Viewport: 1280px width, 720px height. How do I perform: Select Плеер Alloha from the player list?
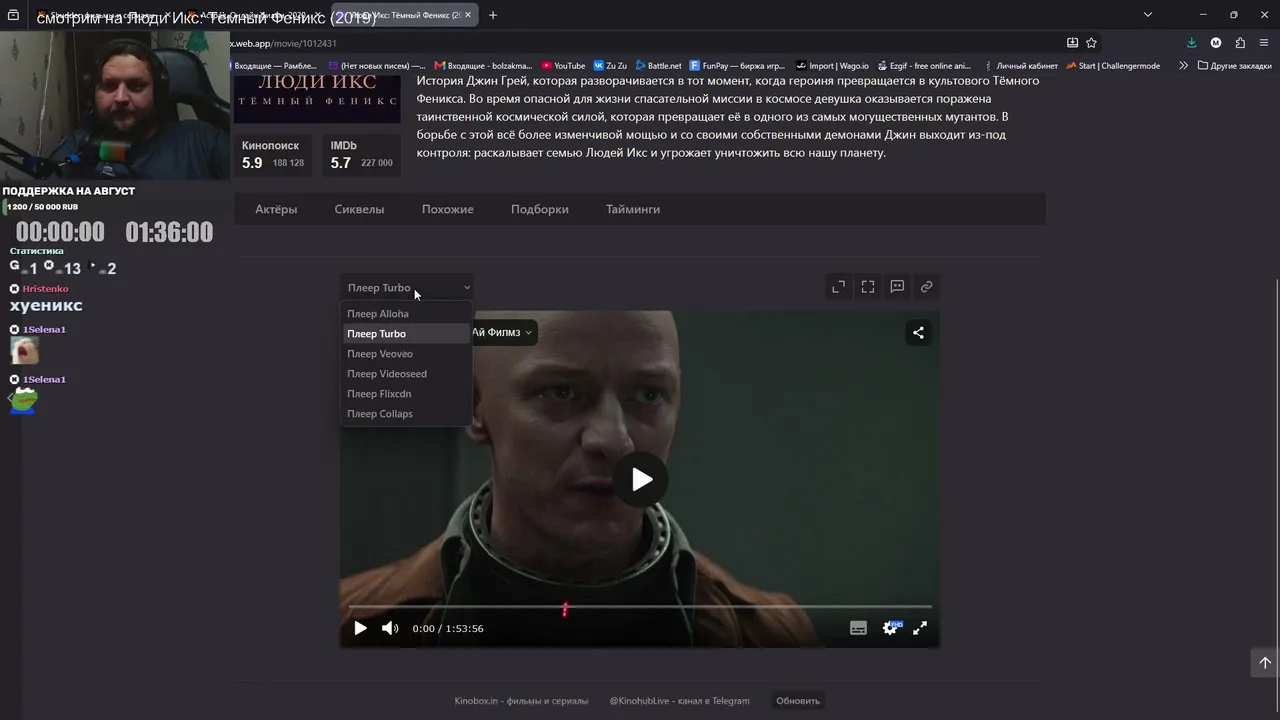(x=406, y=314)
